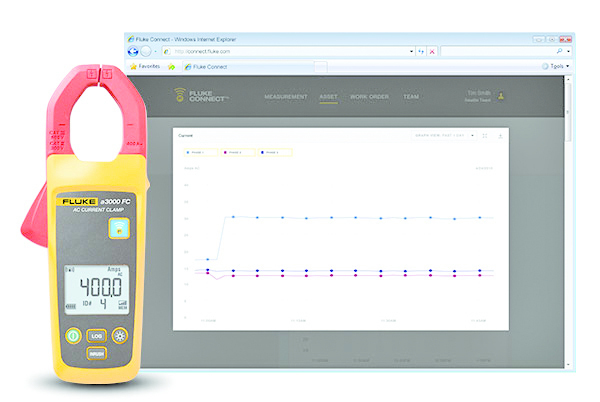
Task: Click the graph fullscreen expand icon
Action: point(485,136)
